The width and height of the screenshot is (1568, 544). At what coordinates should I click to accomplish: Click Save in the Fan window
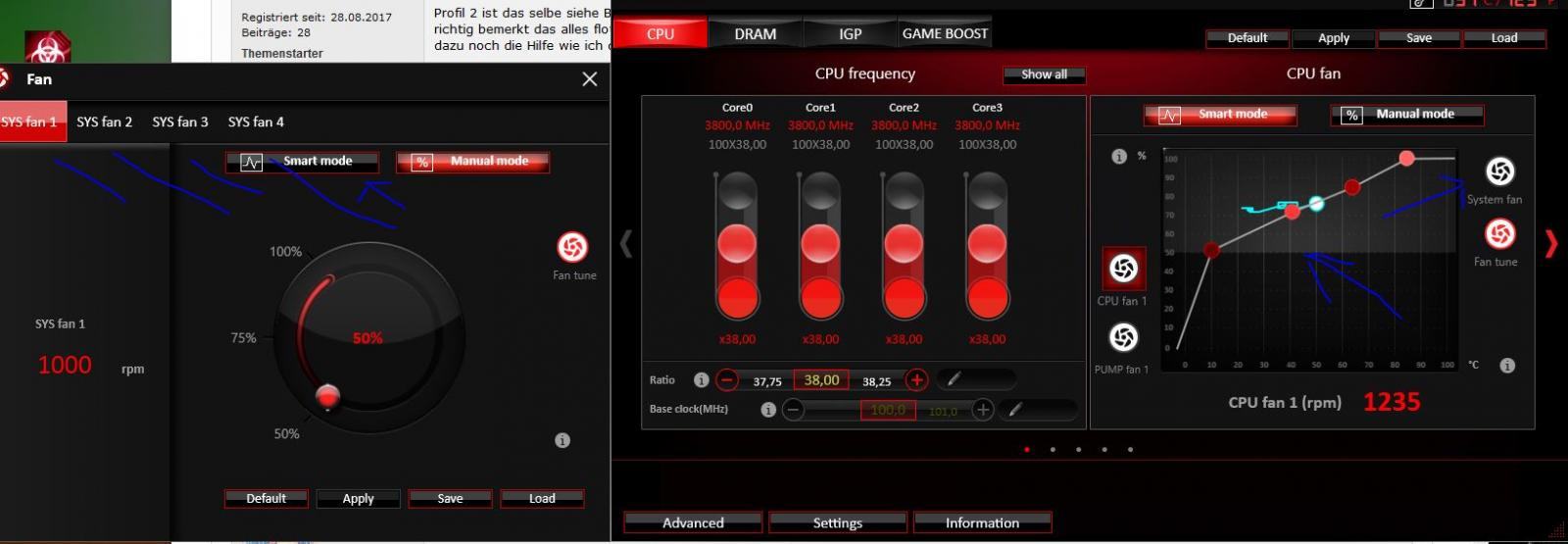coord(450,499)
